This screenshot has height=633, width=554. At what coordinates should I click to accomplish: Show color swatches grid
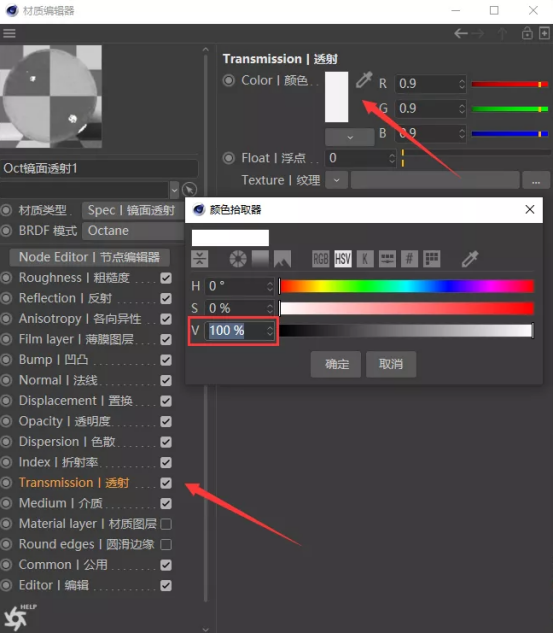pos(432,259)
